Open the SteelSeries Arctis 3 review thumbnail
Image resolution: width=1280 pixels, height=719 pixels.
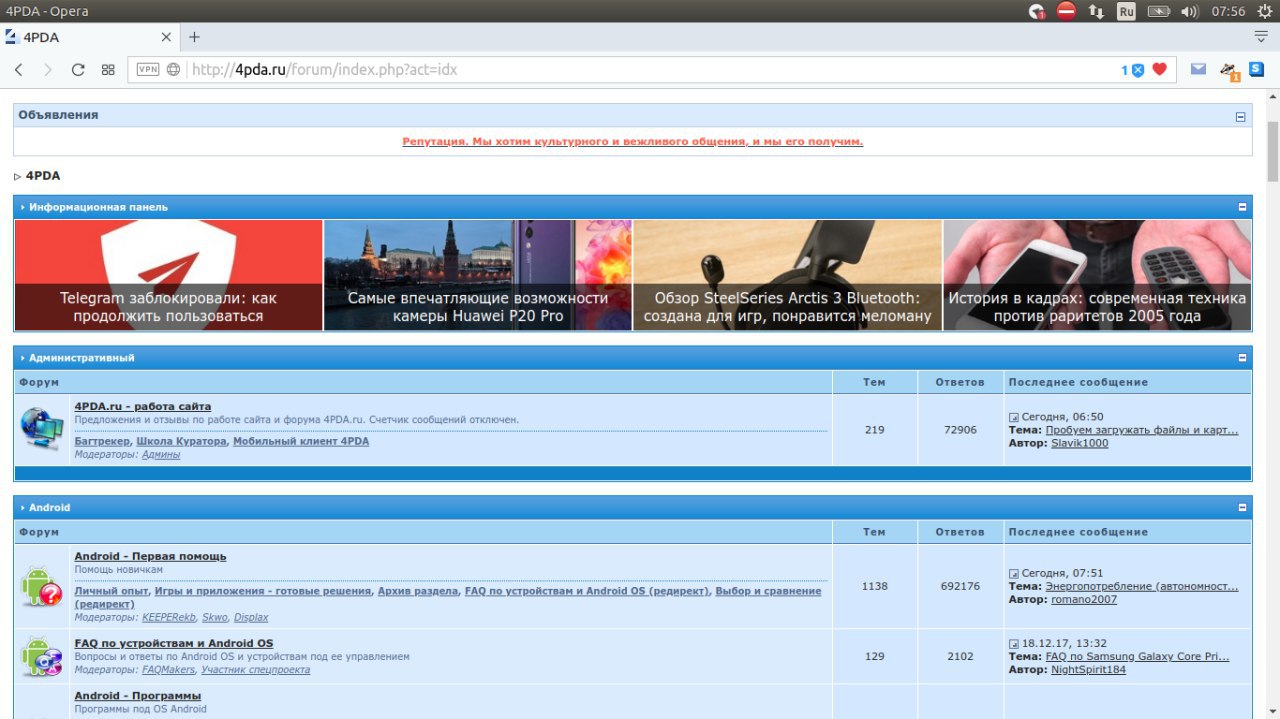pyautogui.click(x=788, y=275)
